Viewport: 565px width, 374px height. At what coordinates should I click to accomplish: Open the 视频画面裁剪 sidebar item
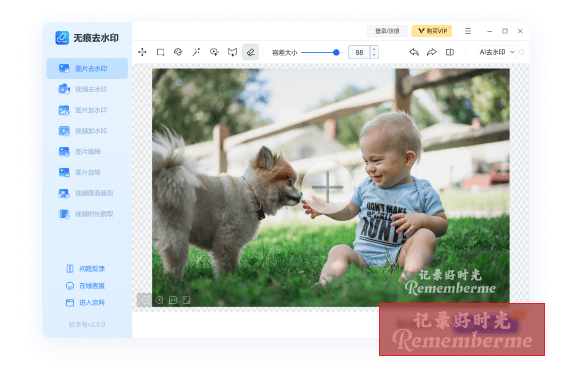[87, 193]
